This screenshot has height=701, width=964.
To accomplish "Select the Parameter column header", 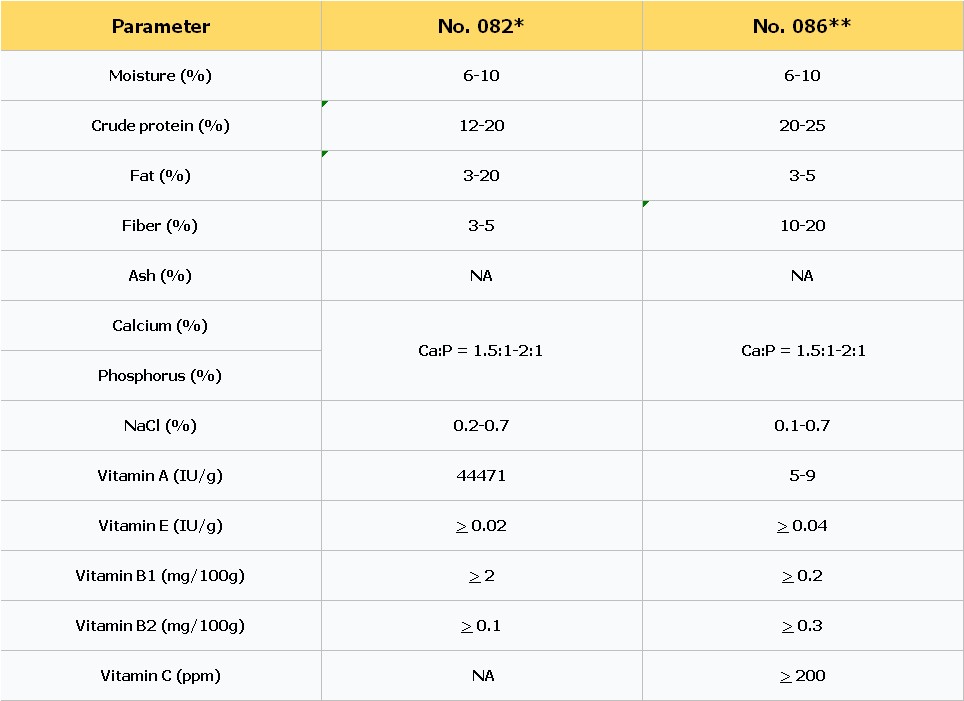I will [x=160, y=26].
